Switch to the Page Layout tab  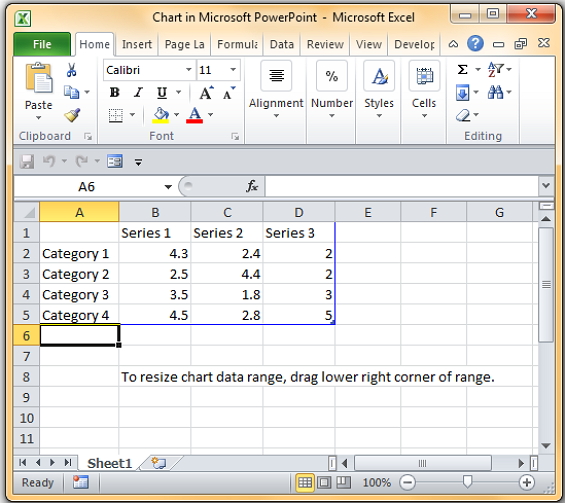pos(184,44)
